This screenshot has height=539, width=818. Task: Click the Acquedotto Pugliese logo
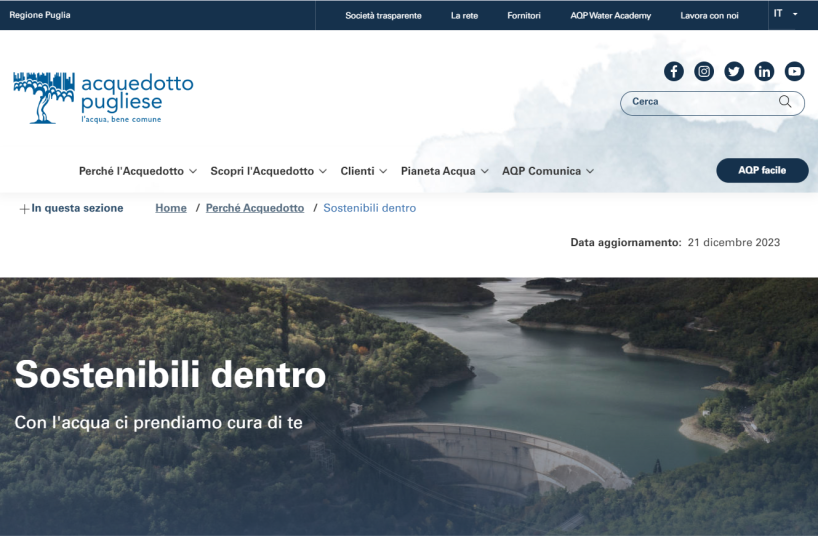[x=103, y=98]
